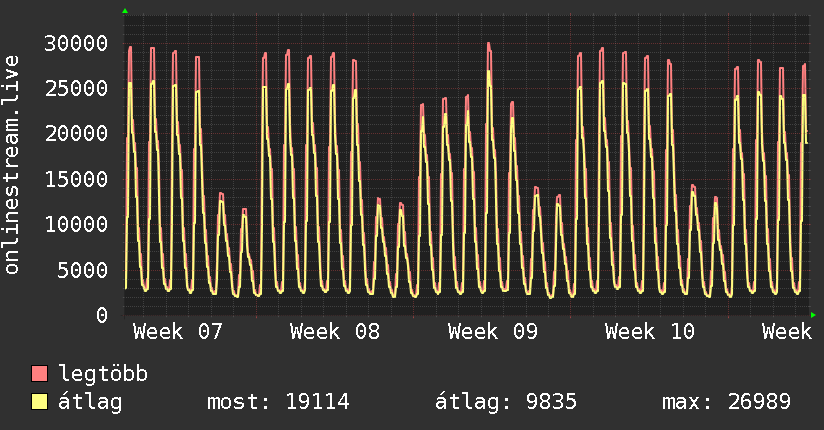Click the yellow átlag legend swatch
The width and height of the screenshot is (824, 430).
click(x=40, y=403)
